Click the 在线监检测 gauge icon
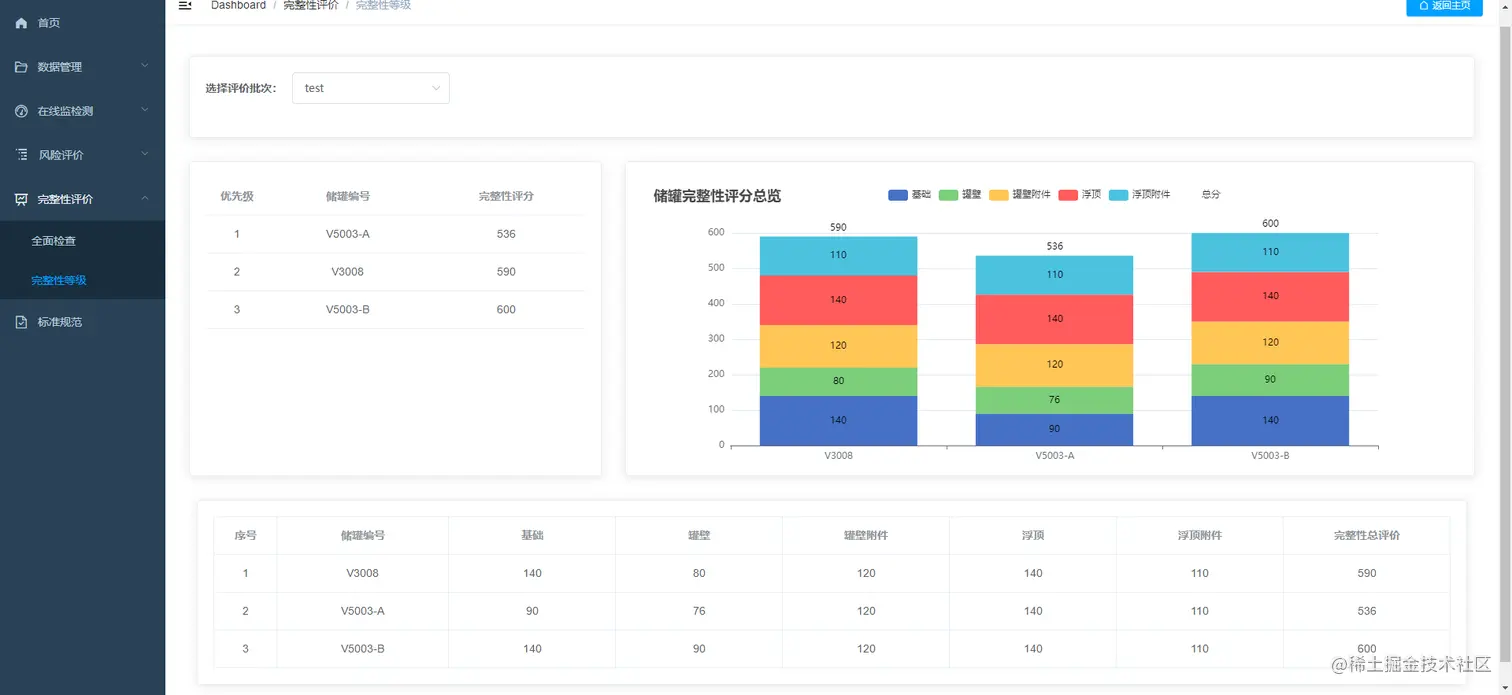Screen dimensions: 1512x695 point(21,111)
